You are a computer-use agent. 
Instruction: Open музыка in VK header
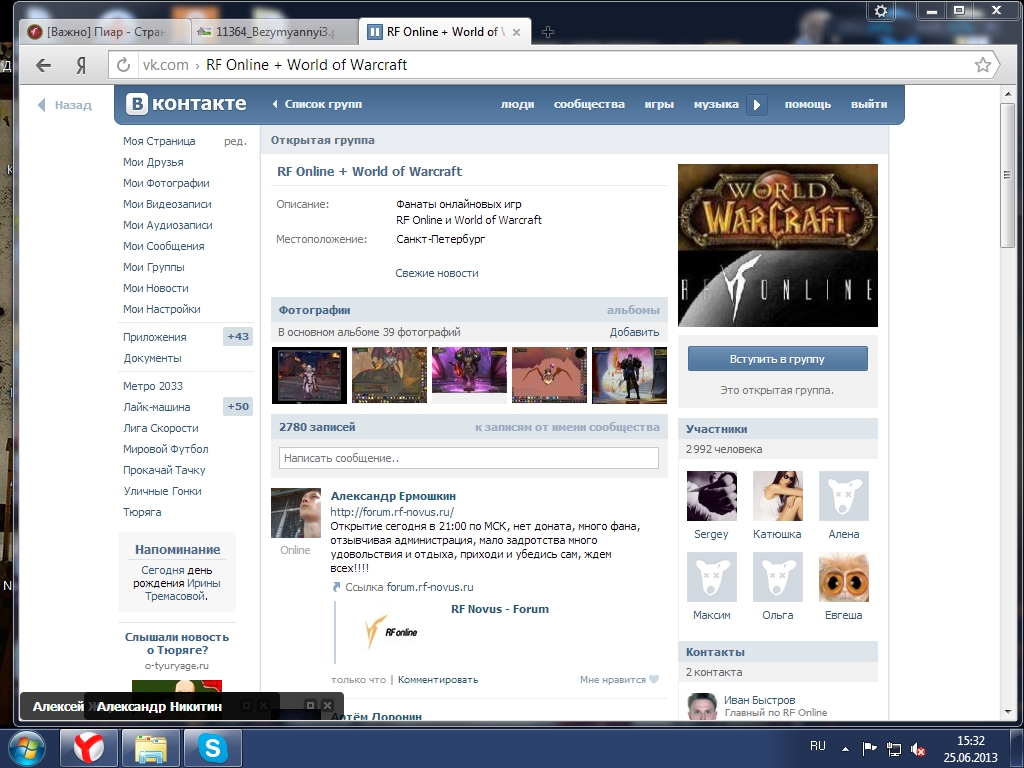(x=716, y=104)
